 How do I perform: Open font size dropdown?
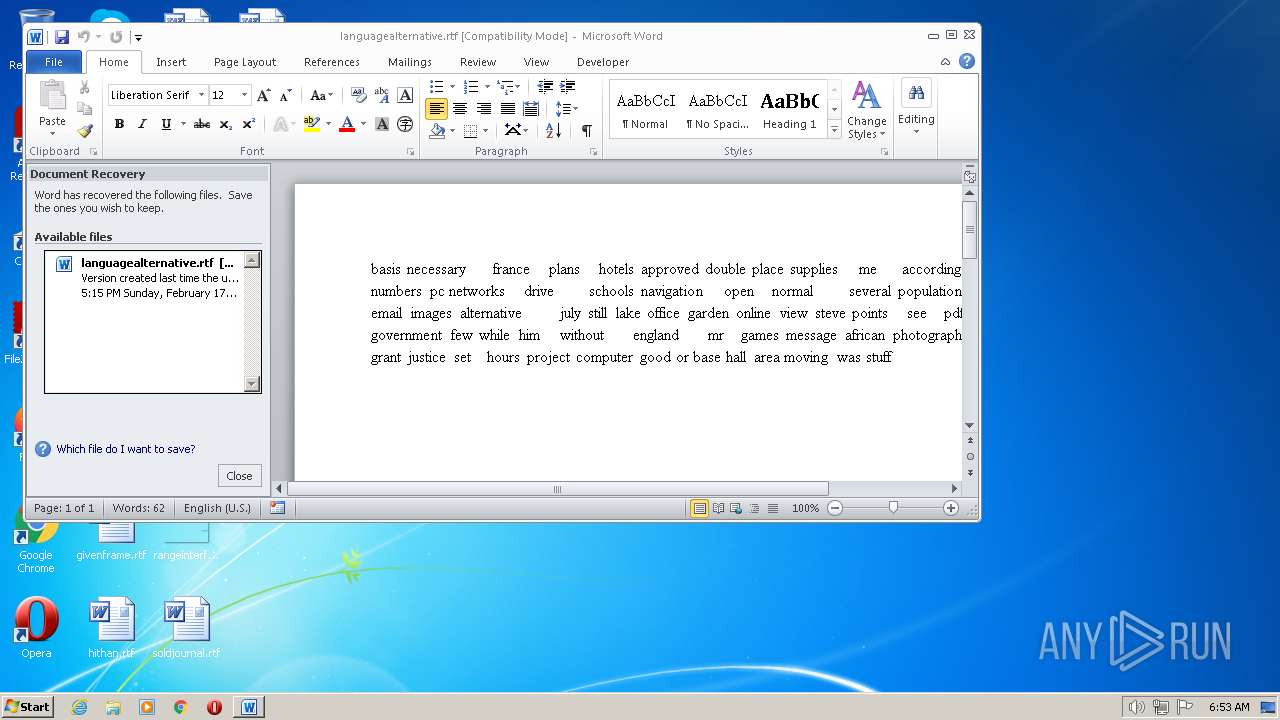point(244,95)
